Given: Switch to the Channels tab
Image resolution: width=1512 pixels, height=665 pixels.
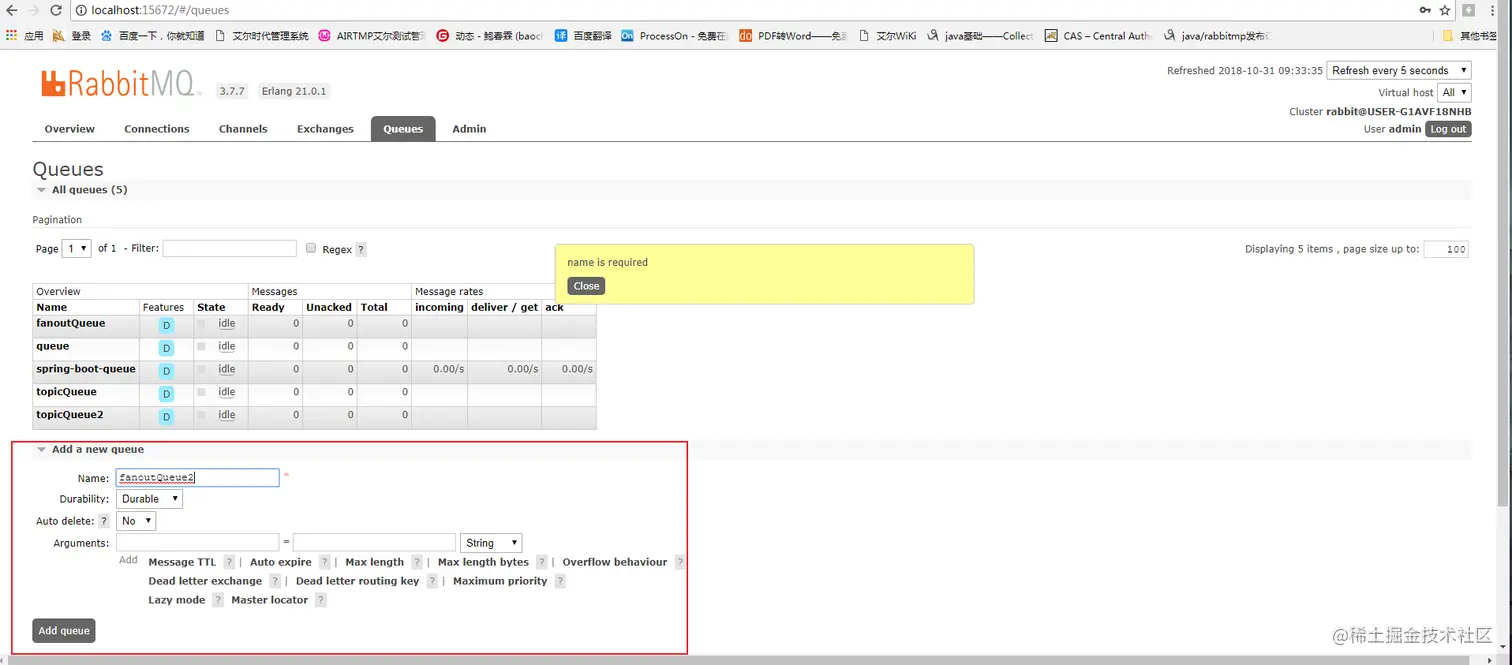Looking at the screenshot, I should pos(243,129).
